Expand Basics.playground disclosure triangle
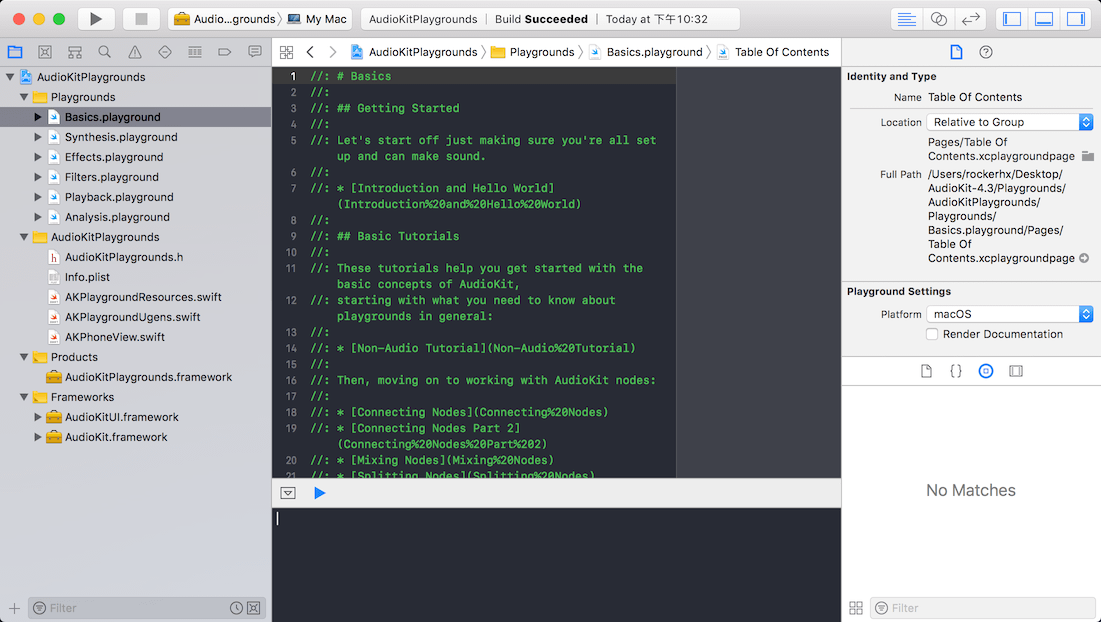 pyautogui.click(x=38, y=117)
